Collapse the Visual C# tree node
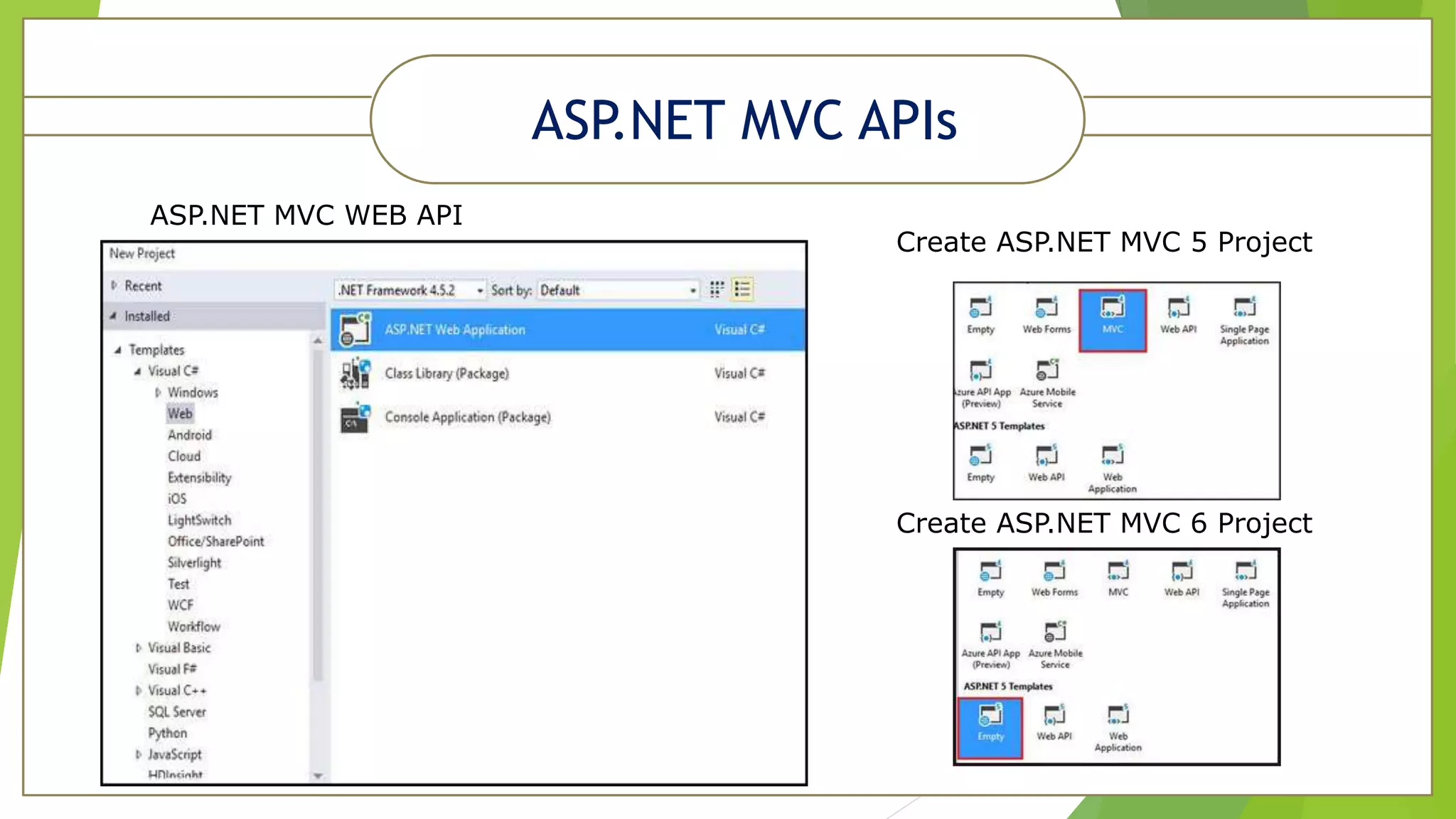 [x=137, y=371]
